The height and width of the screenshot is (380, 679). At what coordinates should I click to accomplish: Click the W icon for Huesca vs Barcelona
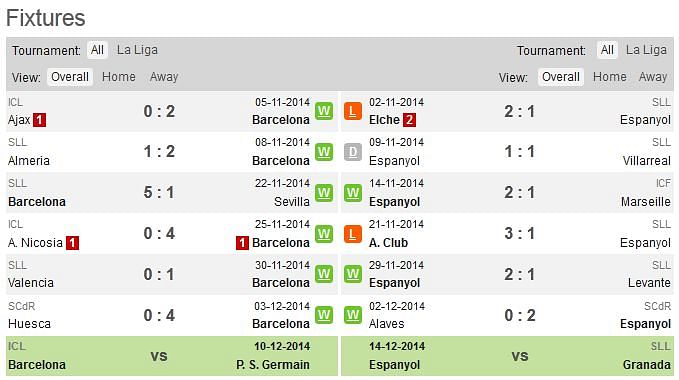(x=324, y=315)
